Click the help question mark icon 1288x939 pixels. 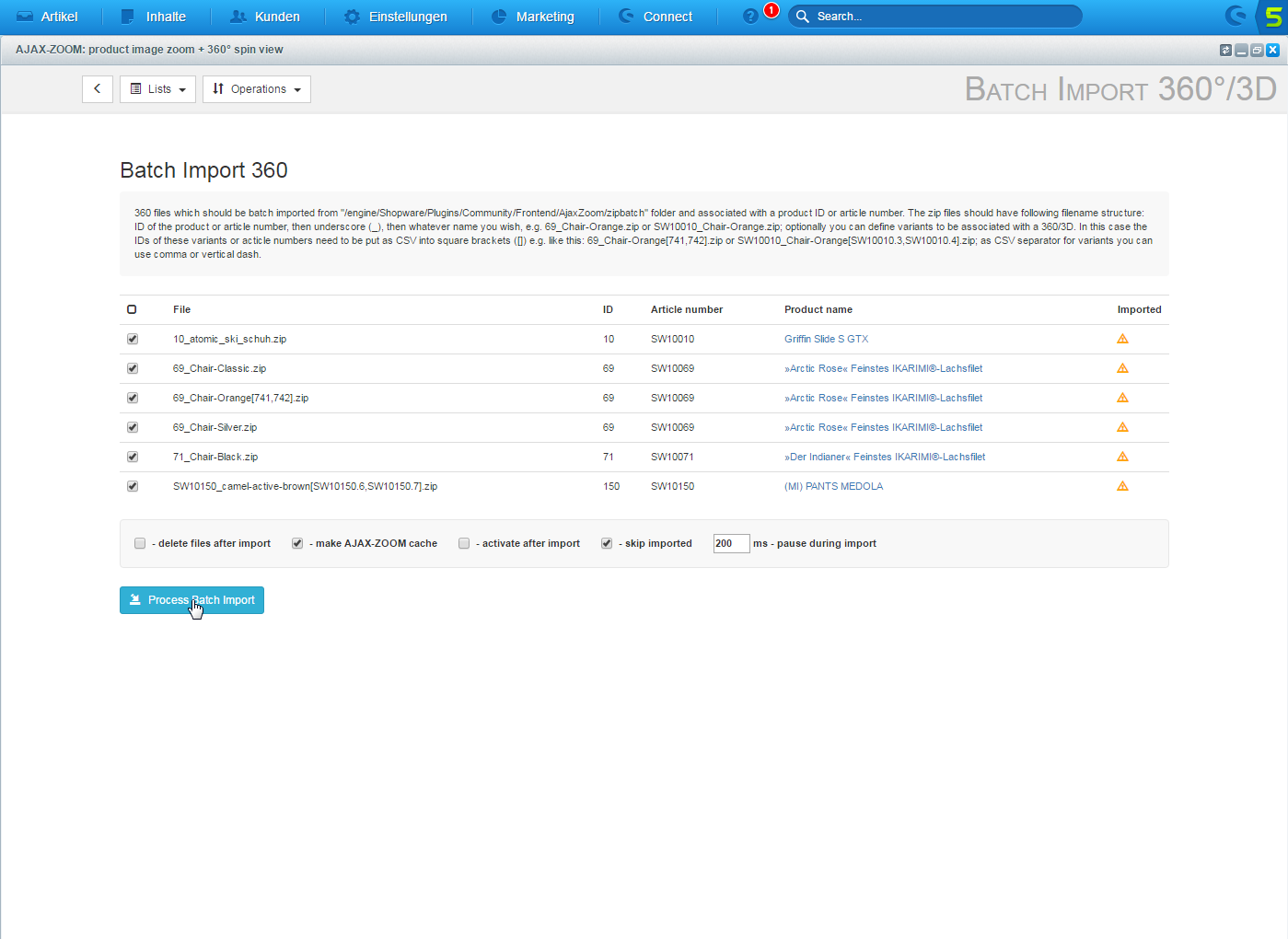[750, 17]
